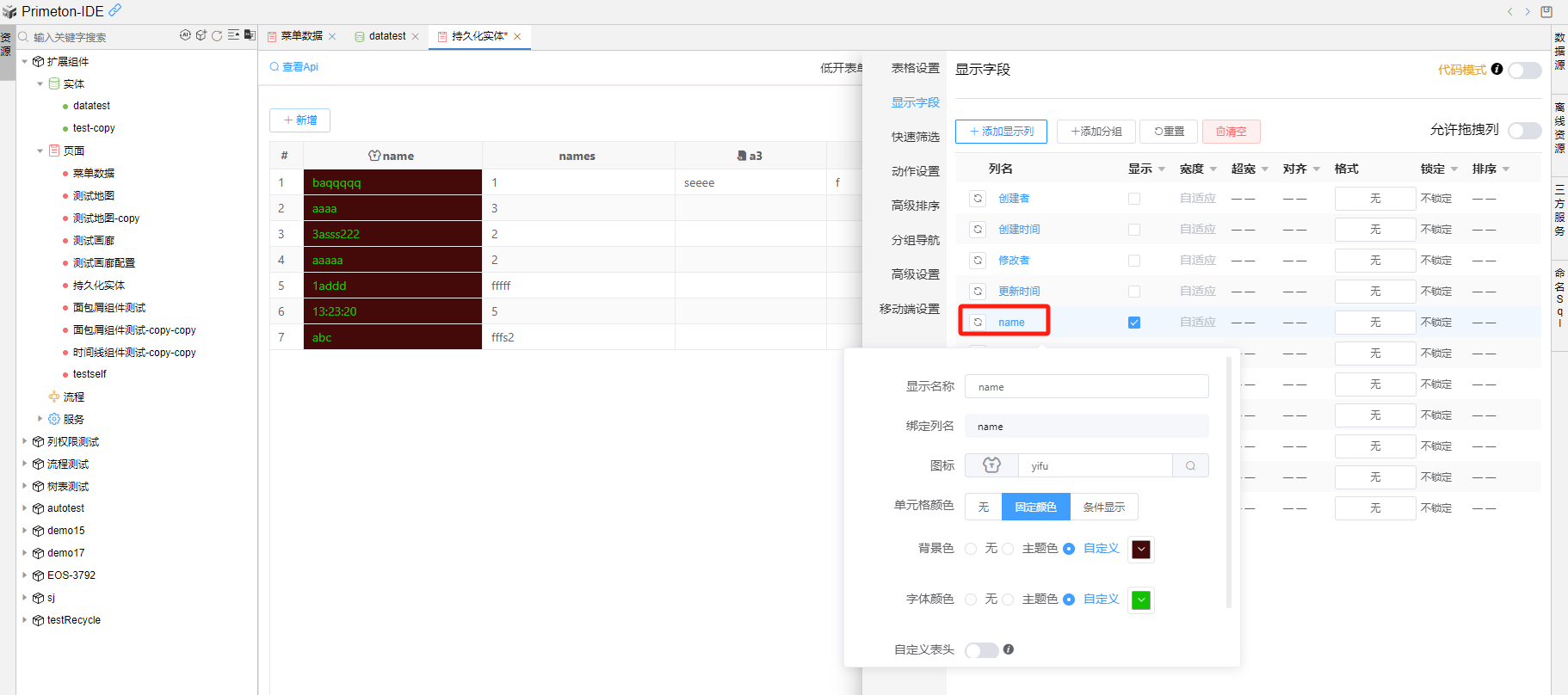Switch to the datatest tab

tap(386, 36)
